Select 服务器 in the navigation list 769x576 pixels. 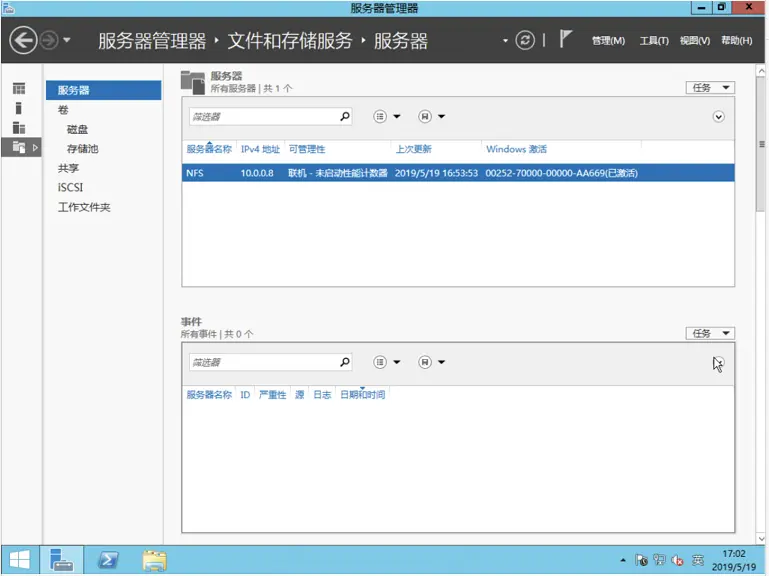pos(103,90)
